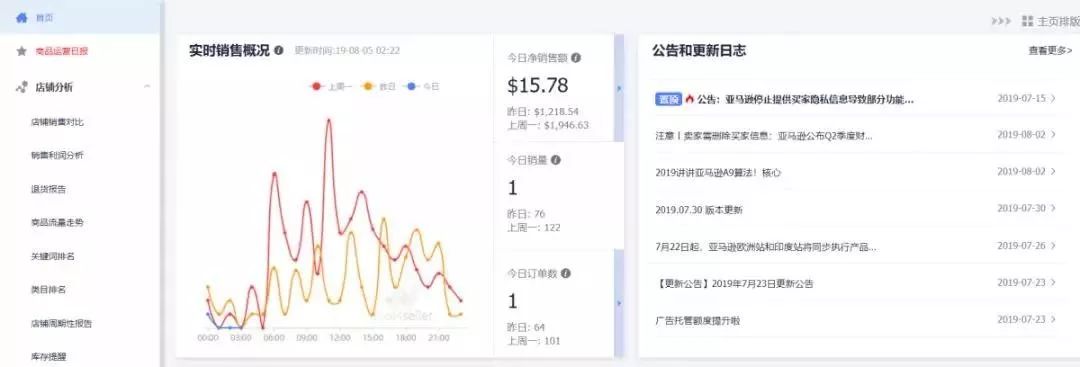Click the 主页排版 grid icon

point(1028,21)
